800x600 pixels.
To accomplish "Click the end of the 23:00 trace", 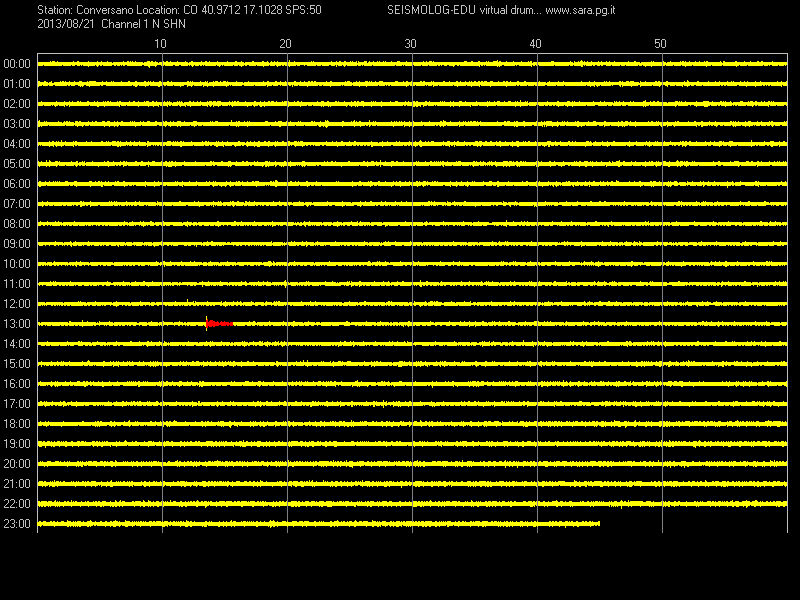I will click(599, 523).
